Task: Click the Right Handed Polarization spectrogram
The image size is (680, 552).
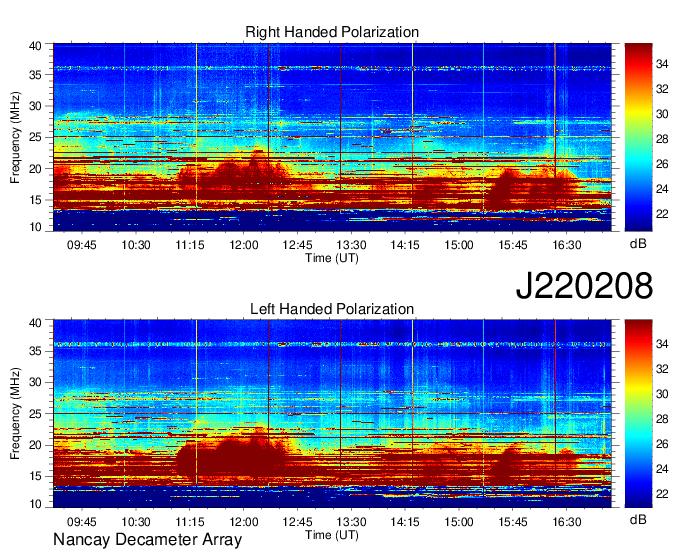Action: click(332, 137)
